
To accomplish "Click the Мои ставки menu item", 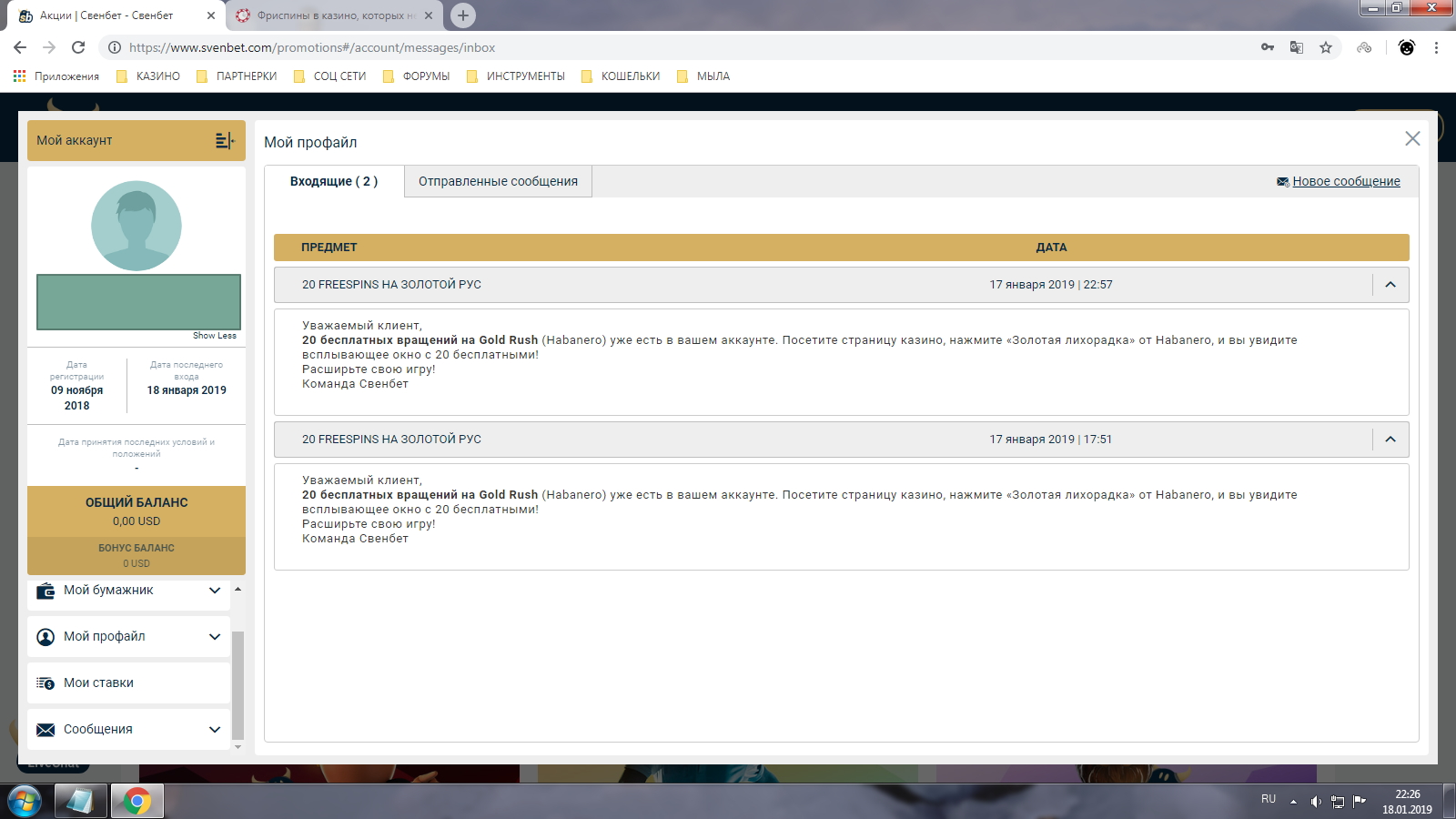I will 129,683.
